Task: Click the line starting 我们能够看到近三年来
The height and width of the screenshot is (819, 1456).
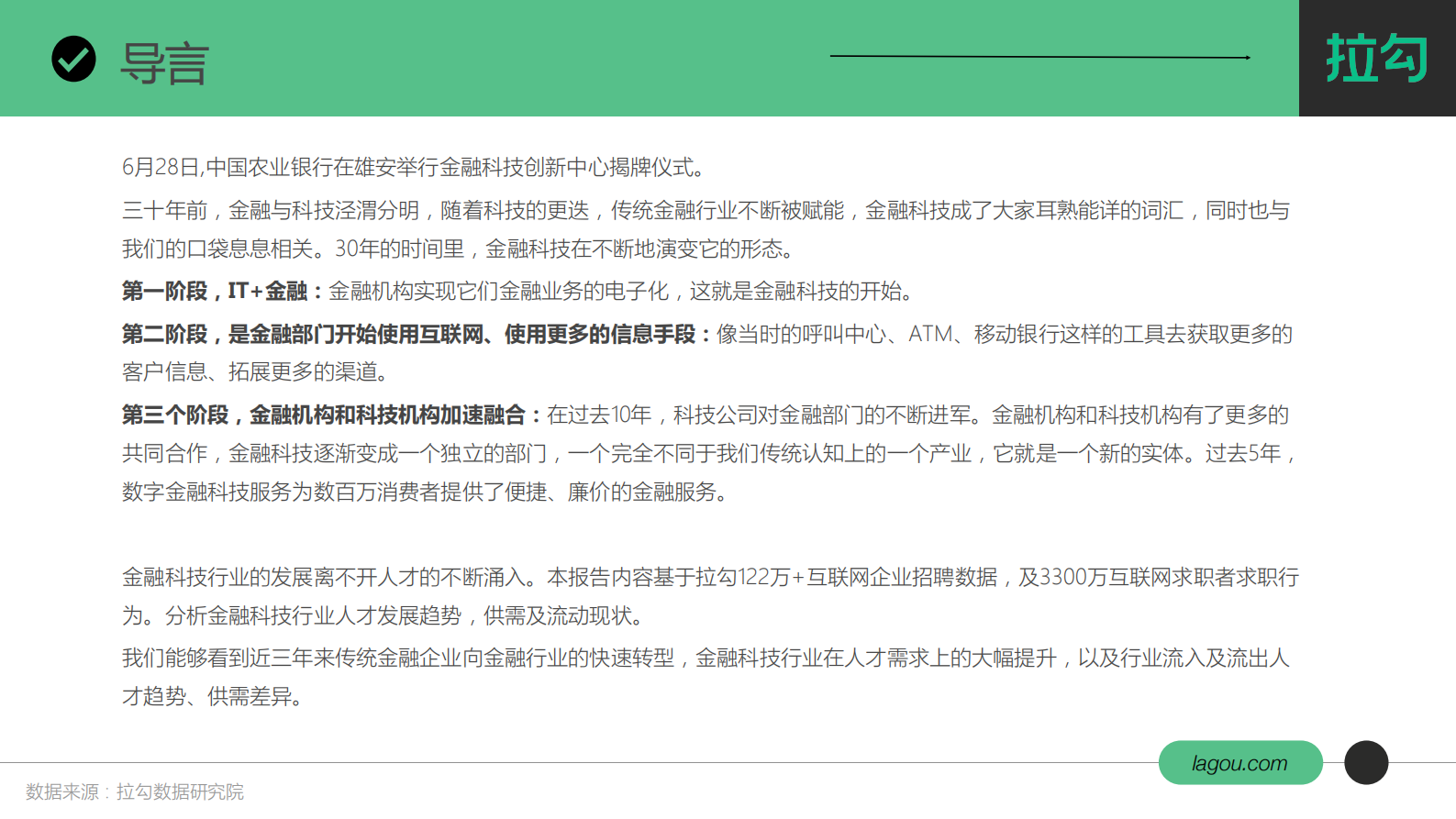Action: 705,659
